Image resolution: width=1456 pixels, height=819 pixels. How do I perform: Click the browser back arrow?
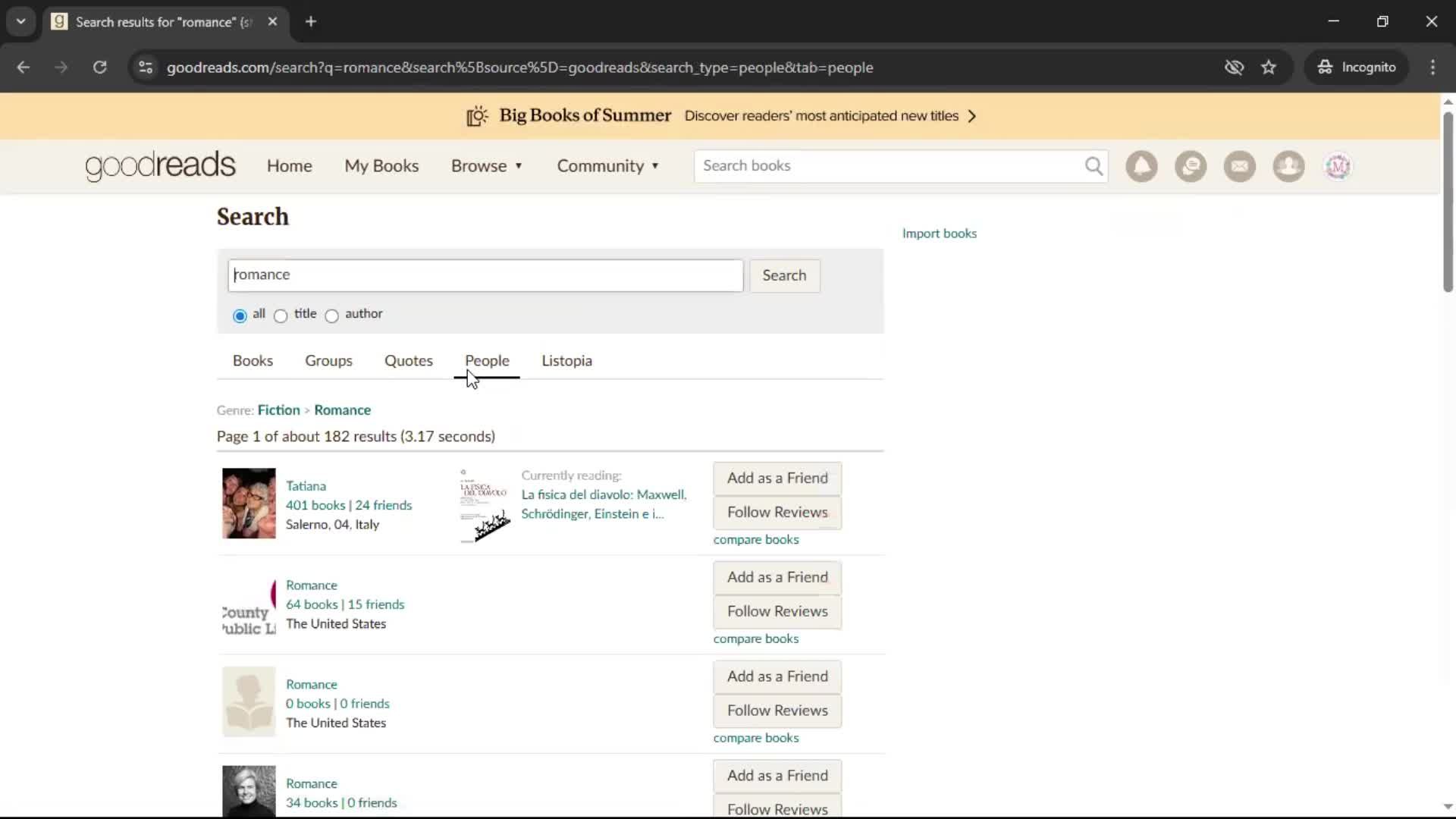click(24, 67)
